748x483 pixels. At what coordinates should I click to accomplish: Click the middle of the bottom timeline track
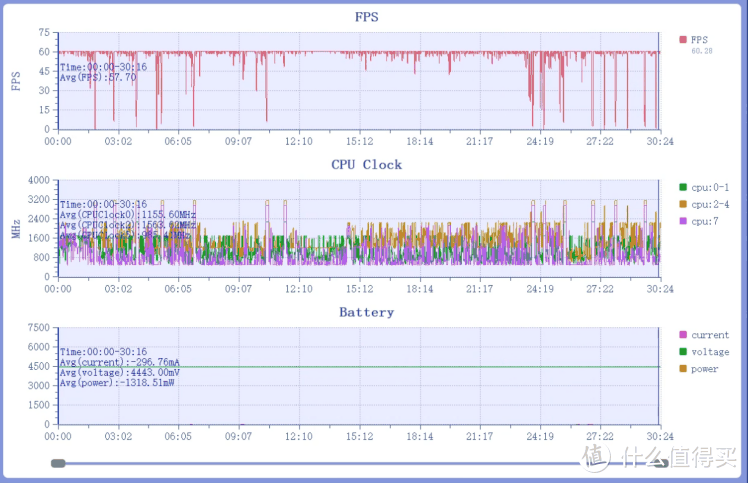pyautogui.click(x=320, y=463)
